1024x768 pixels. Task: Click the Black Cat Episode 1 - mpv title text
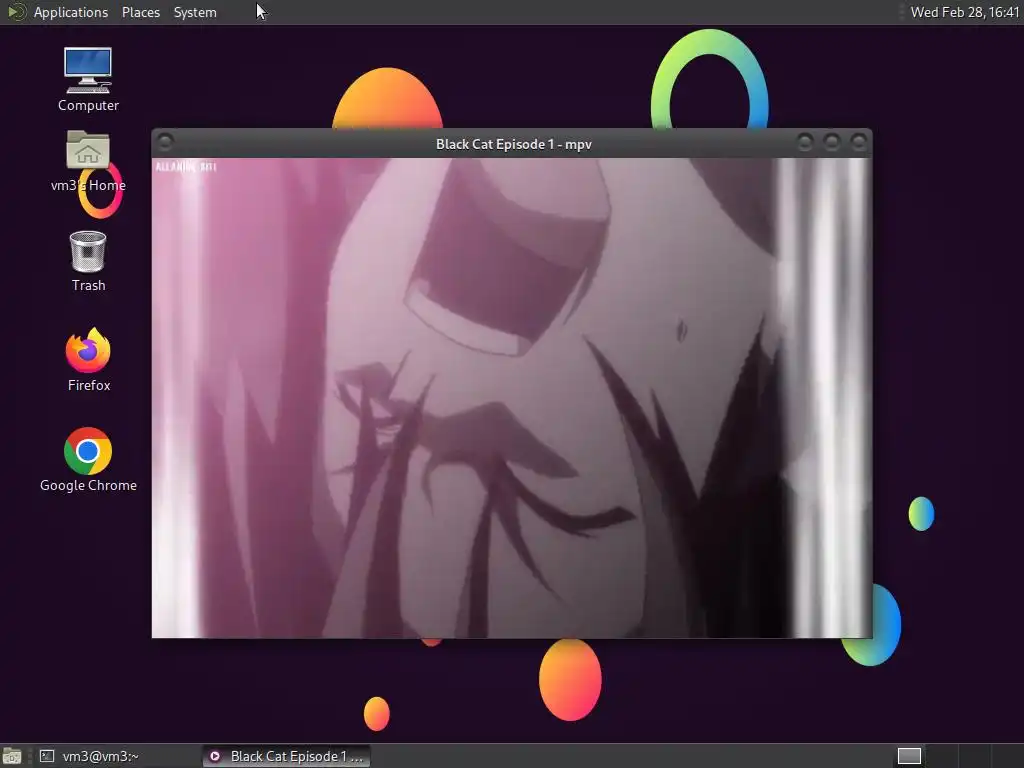tap(513, 144)
